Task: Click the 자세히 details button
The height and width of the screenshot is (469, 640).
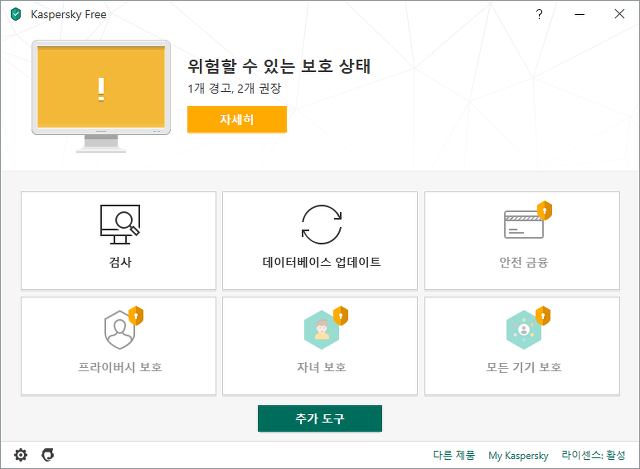Action: (x=237, y=119)
